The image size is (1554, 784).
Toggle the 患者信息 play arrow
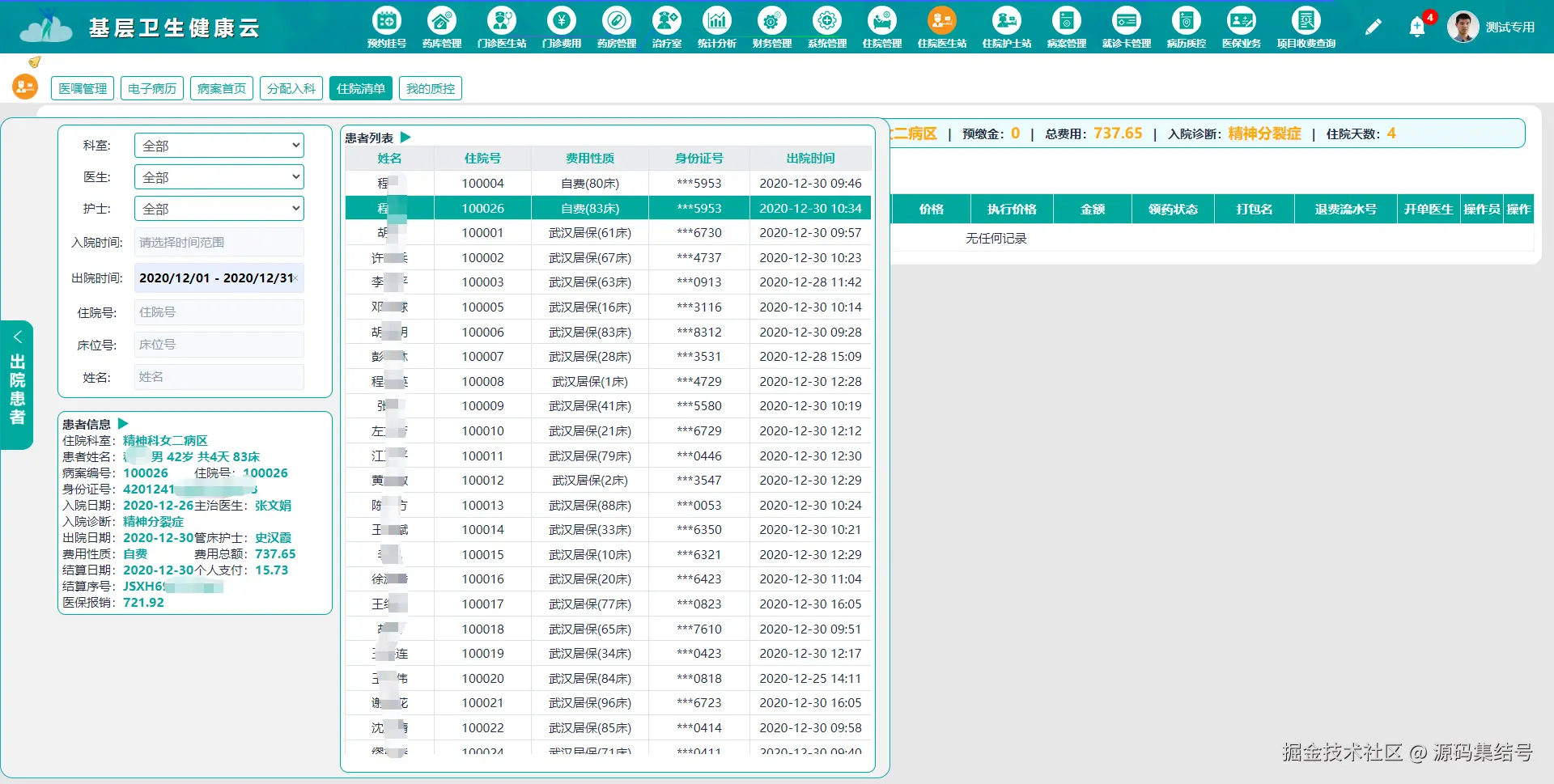pyautogui.click(x=123, y=423)
